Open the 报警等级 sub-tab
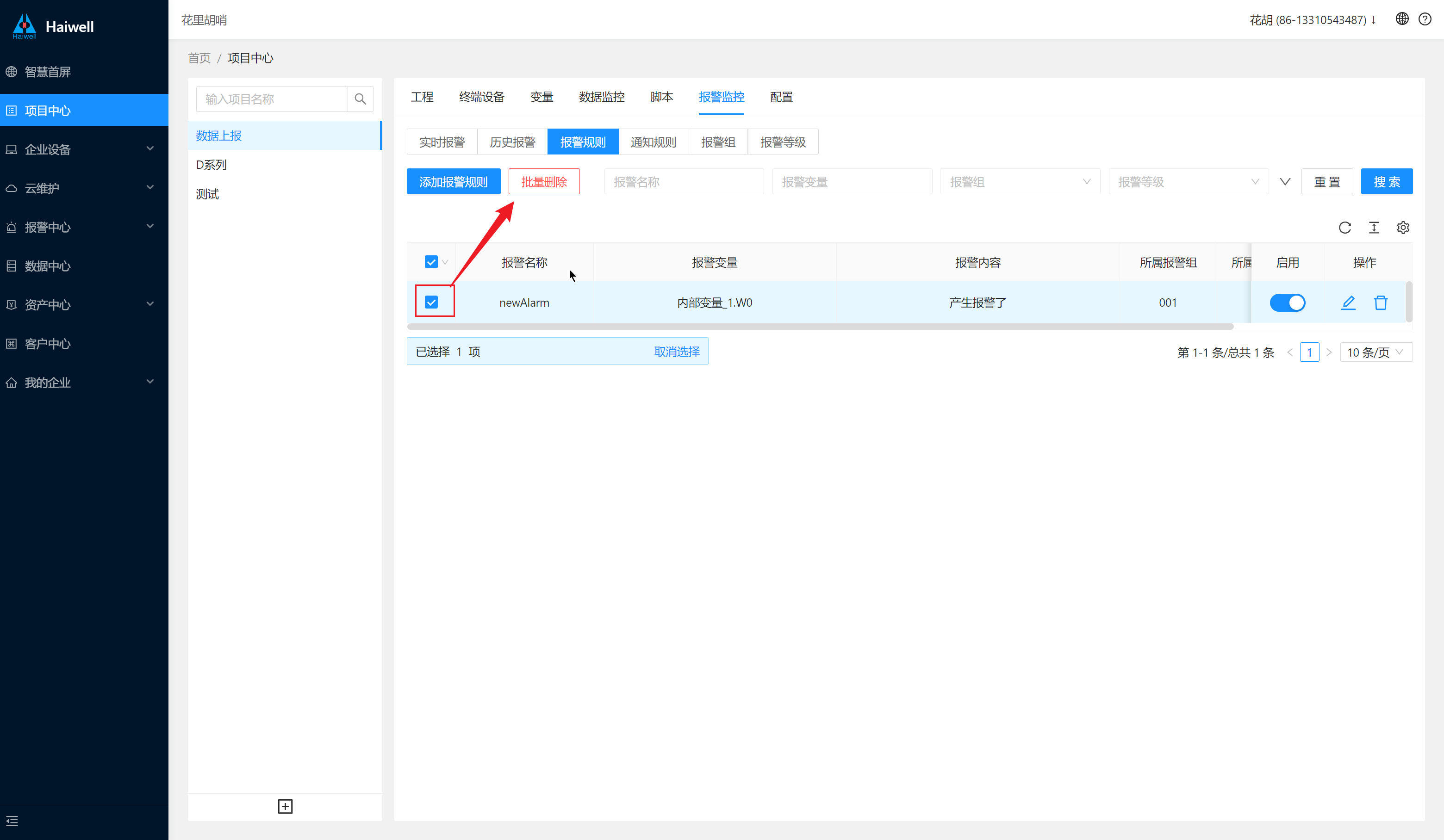The height and width of the screenshot is (840, 1444). pos(783,142)
